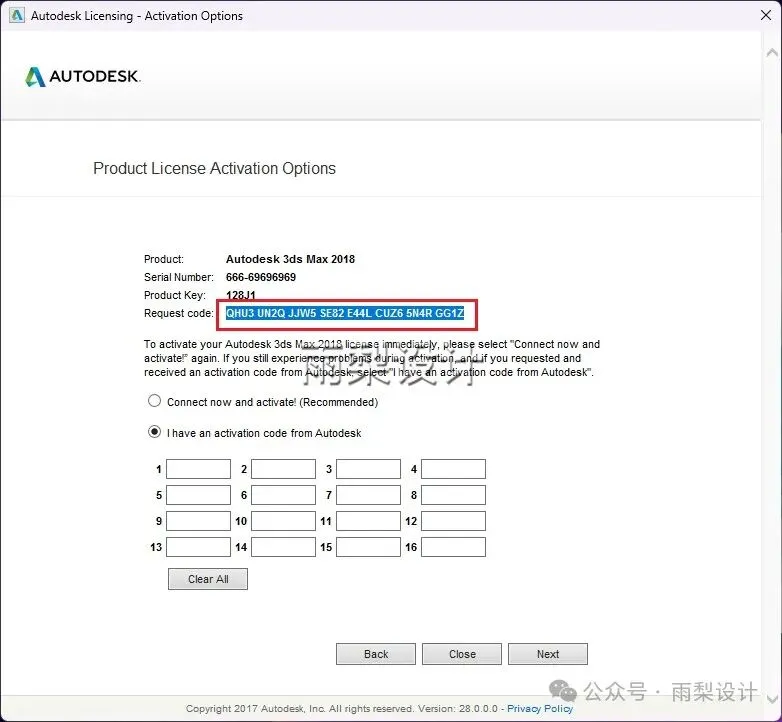Click activation code field 4
This screenshot has height=722, width=782.
(453, 469)
